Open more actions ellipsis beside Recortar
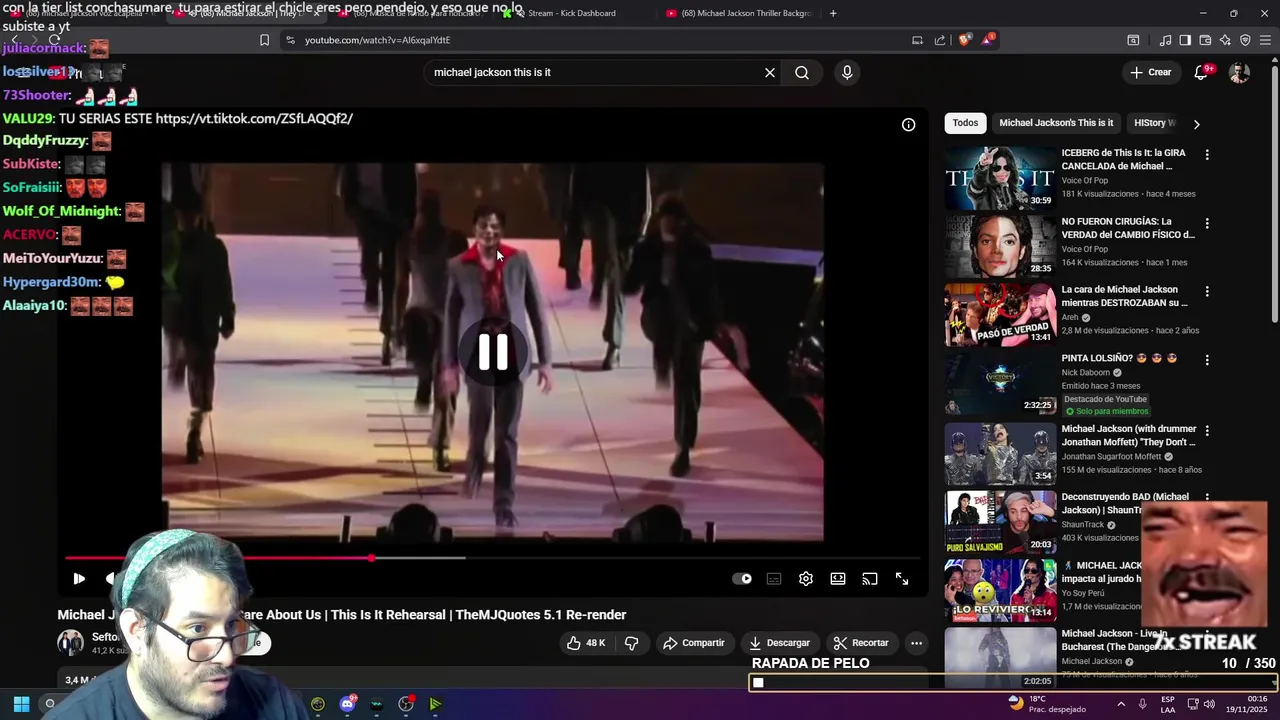The image size is (1280, 720). pos(916,643)
